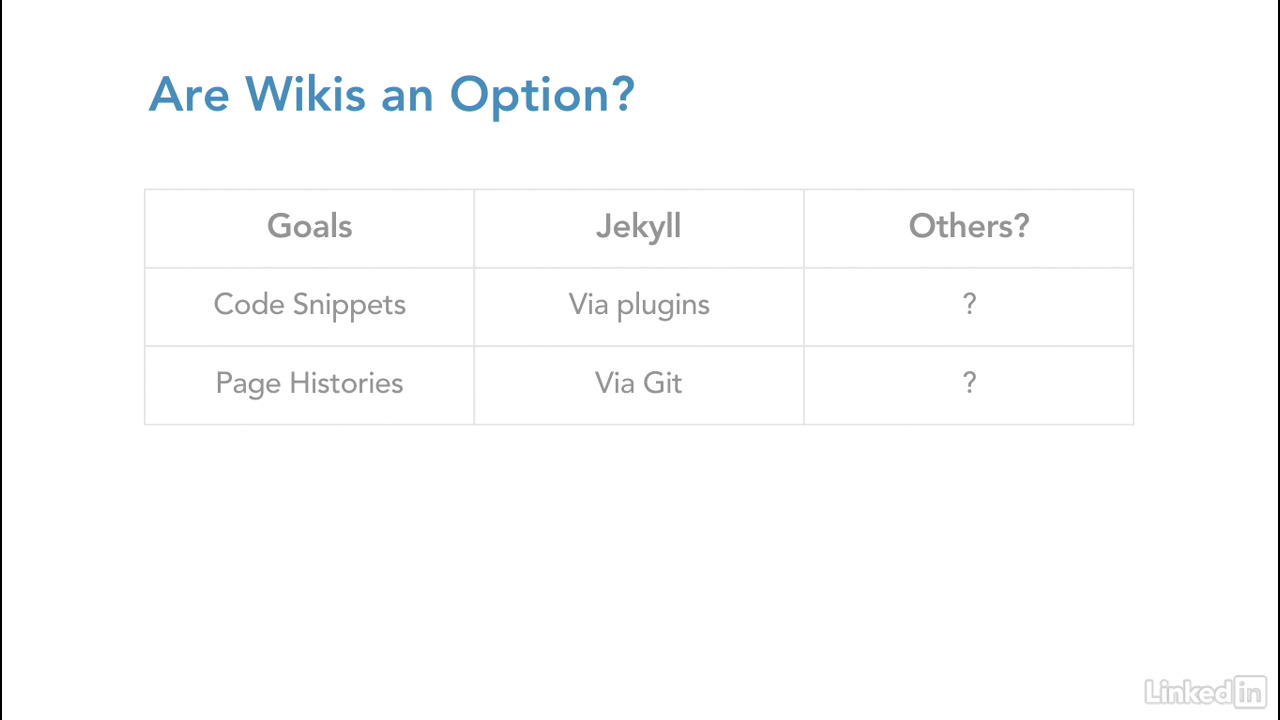The image size is (1280, 720).
Task: Click the "Via plugins" table cell
Action: point(638,305)
